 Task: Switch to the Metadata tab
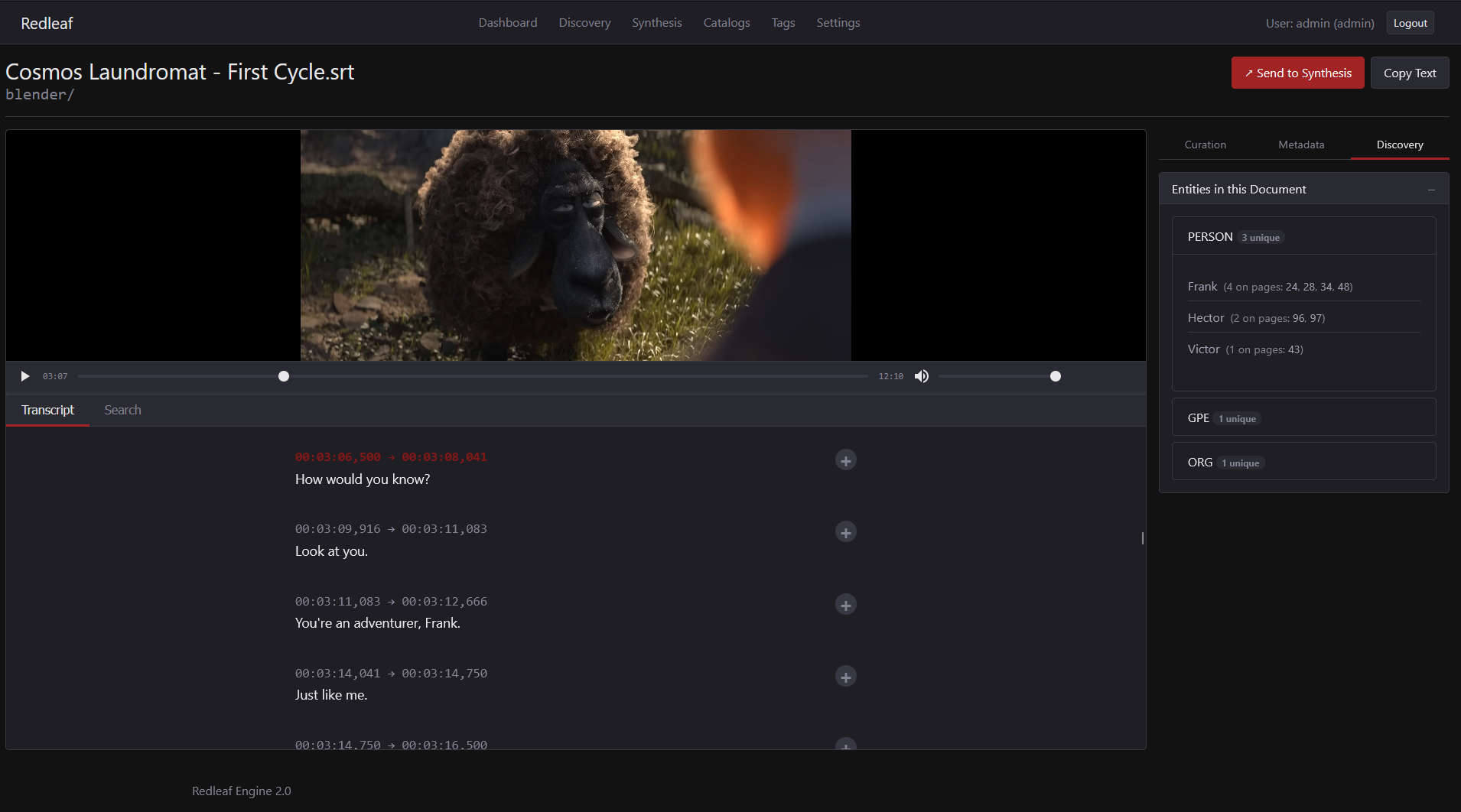coord(1300,145)
